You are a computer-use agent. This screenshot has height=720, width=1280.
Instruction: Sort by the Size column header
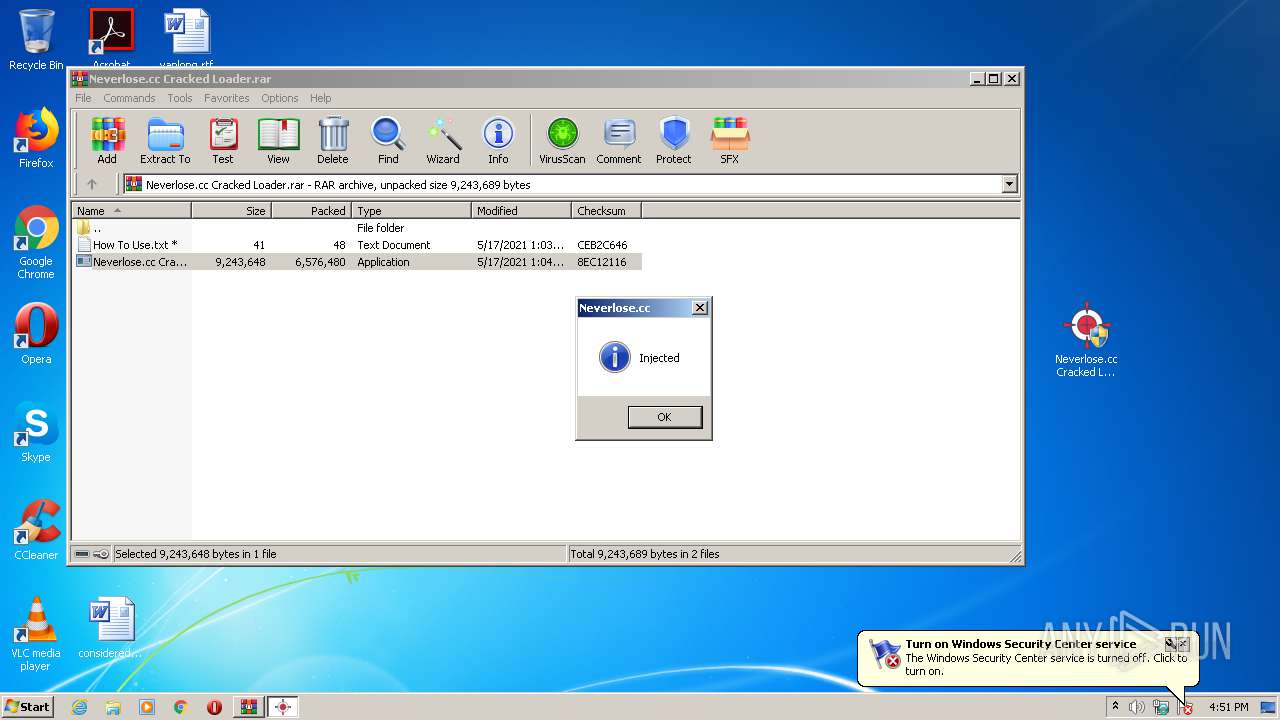[x=231, y=211]
